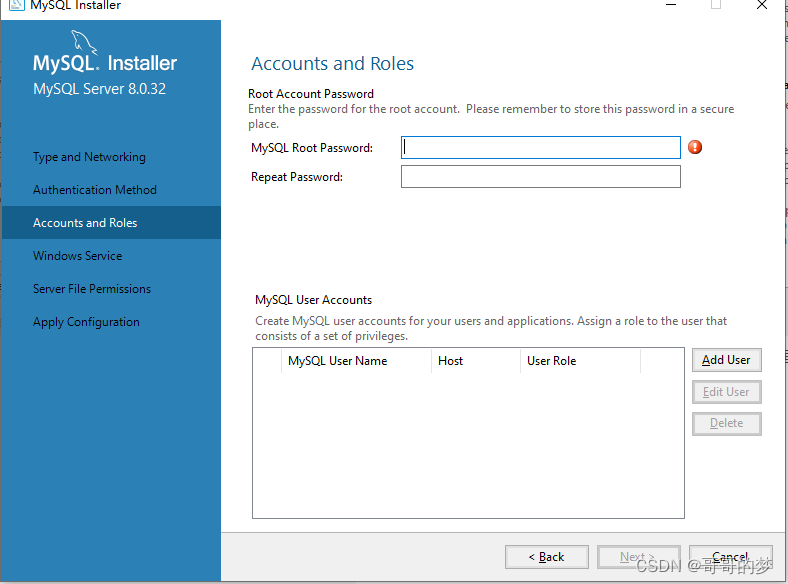Viewport: 788px width, 584px height.
Task: Click the Repeat Password label
Action: [297, 177]
